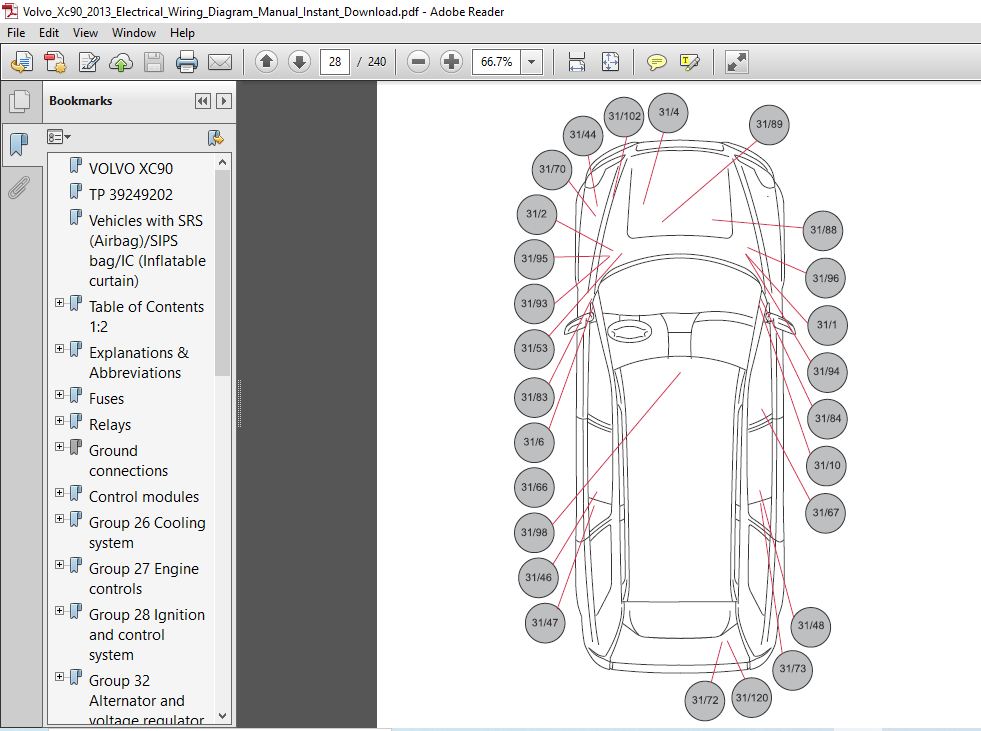Collapse the Bookmarks panel double-arrow button
Image resolution: width=981 pixels, height=731 pixels.
click(x=203, y=101)
